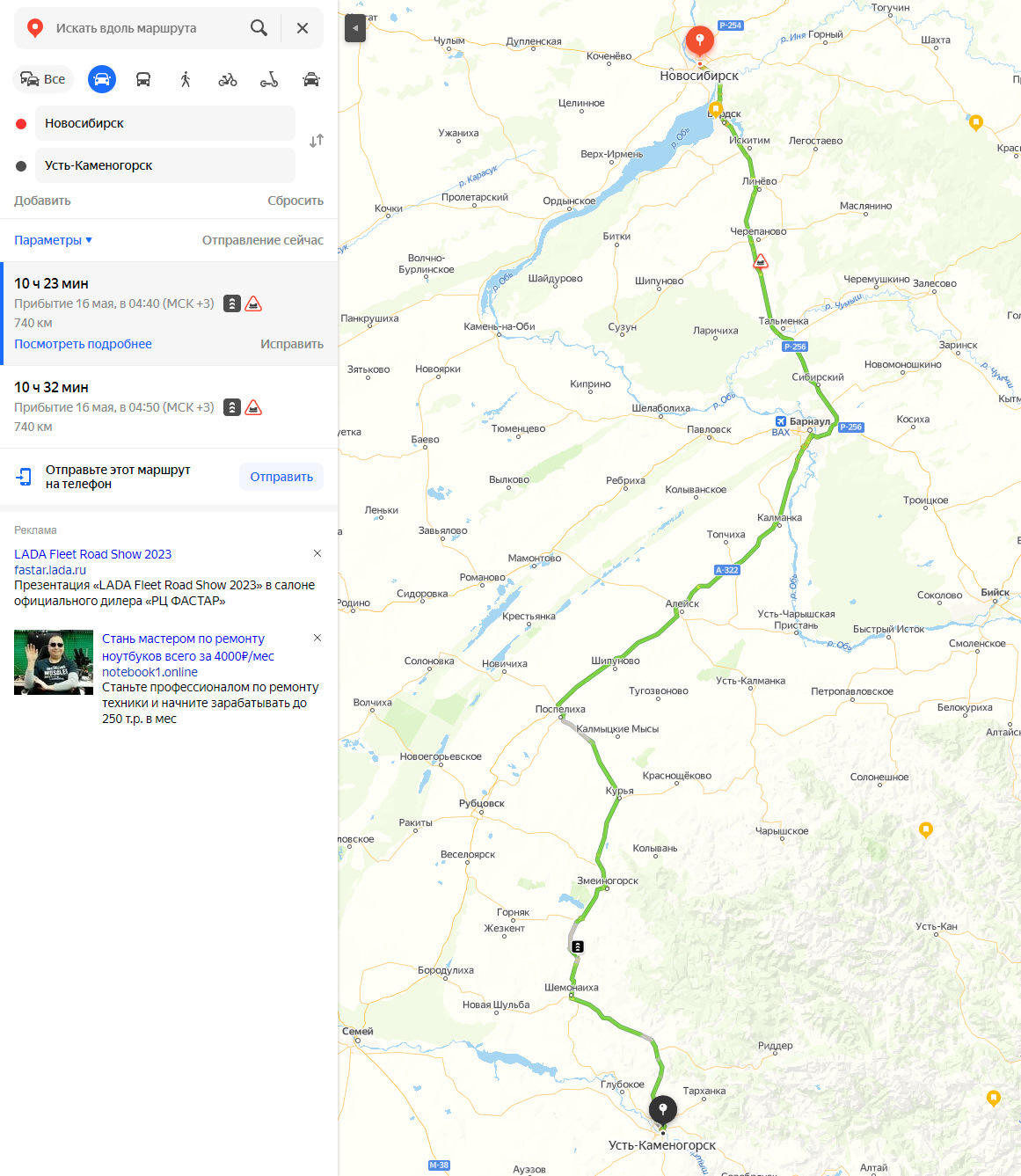Edit the Усть-Каменогорск destination field

164,165
